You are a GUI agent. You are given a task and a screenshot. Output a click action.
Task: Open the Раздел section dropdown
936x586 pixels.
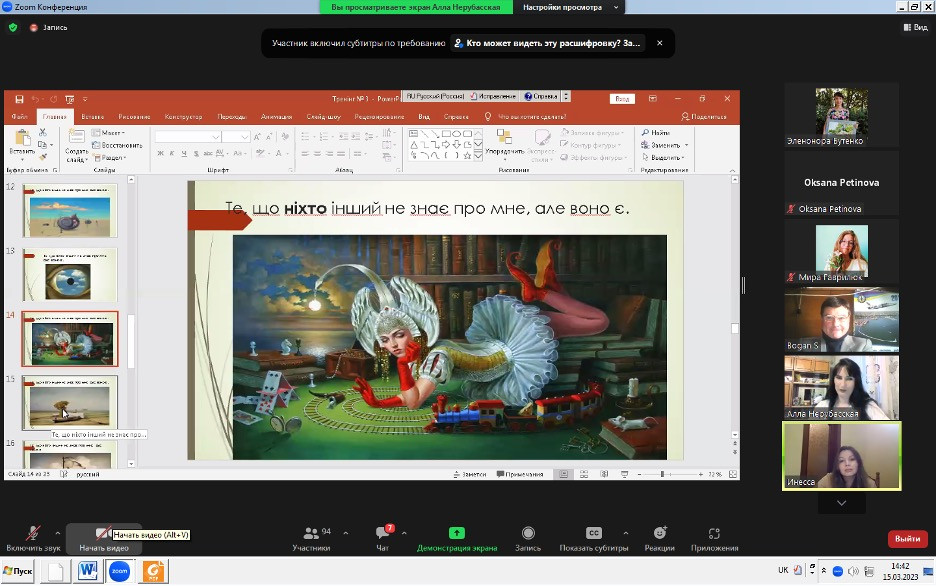pyautogui.click(x=110, y=158)
